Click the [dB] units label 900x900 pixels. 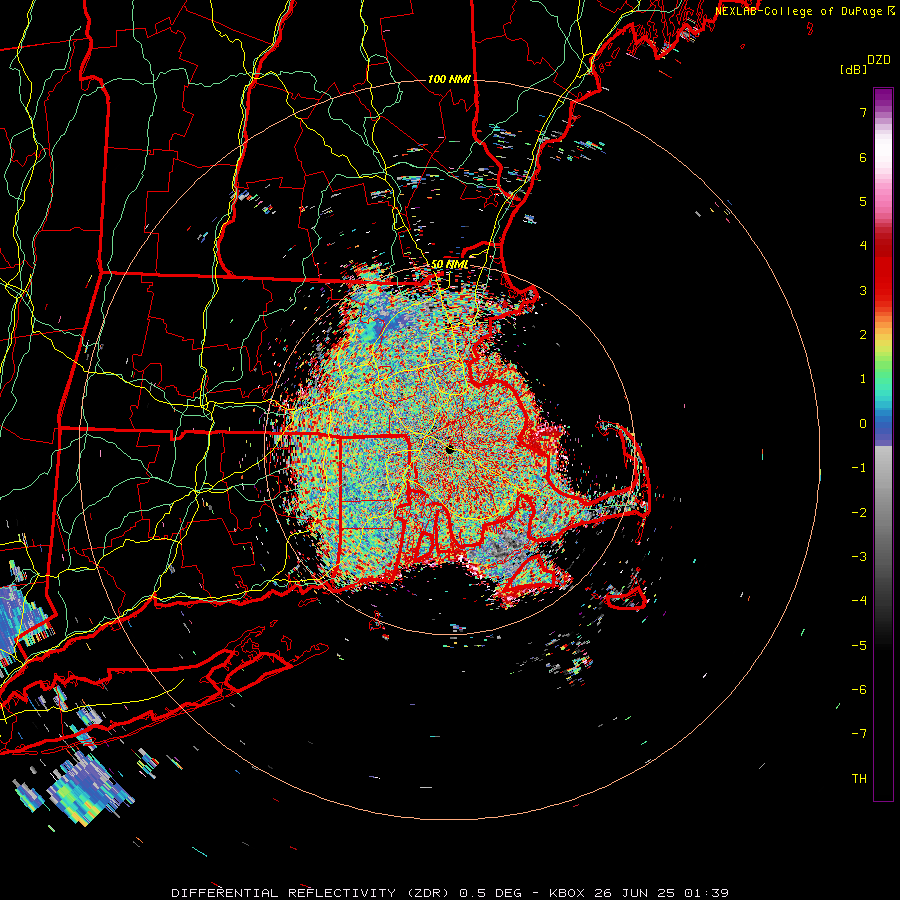(853, 69)
